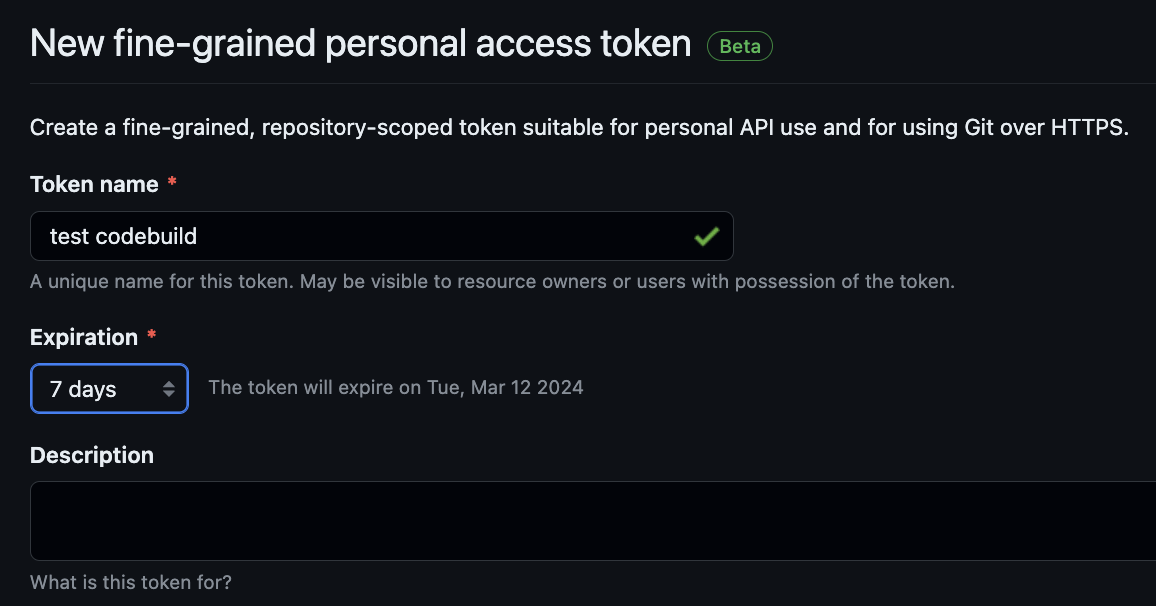The image size is (1156, 606).
Task: Click the intro paragraph about repository-scoped token
Action: [579, 128]
